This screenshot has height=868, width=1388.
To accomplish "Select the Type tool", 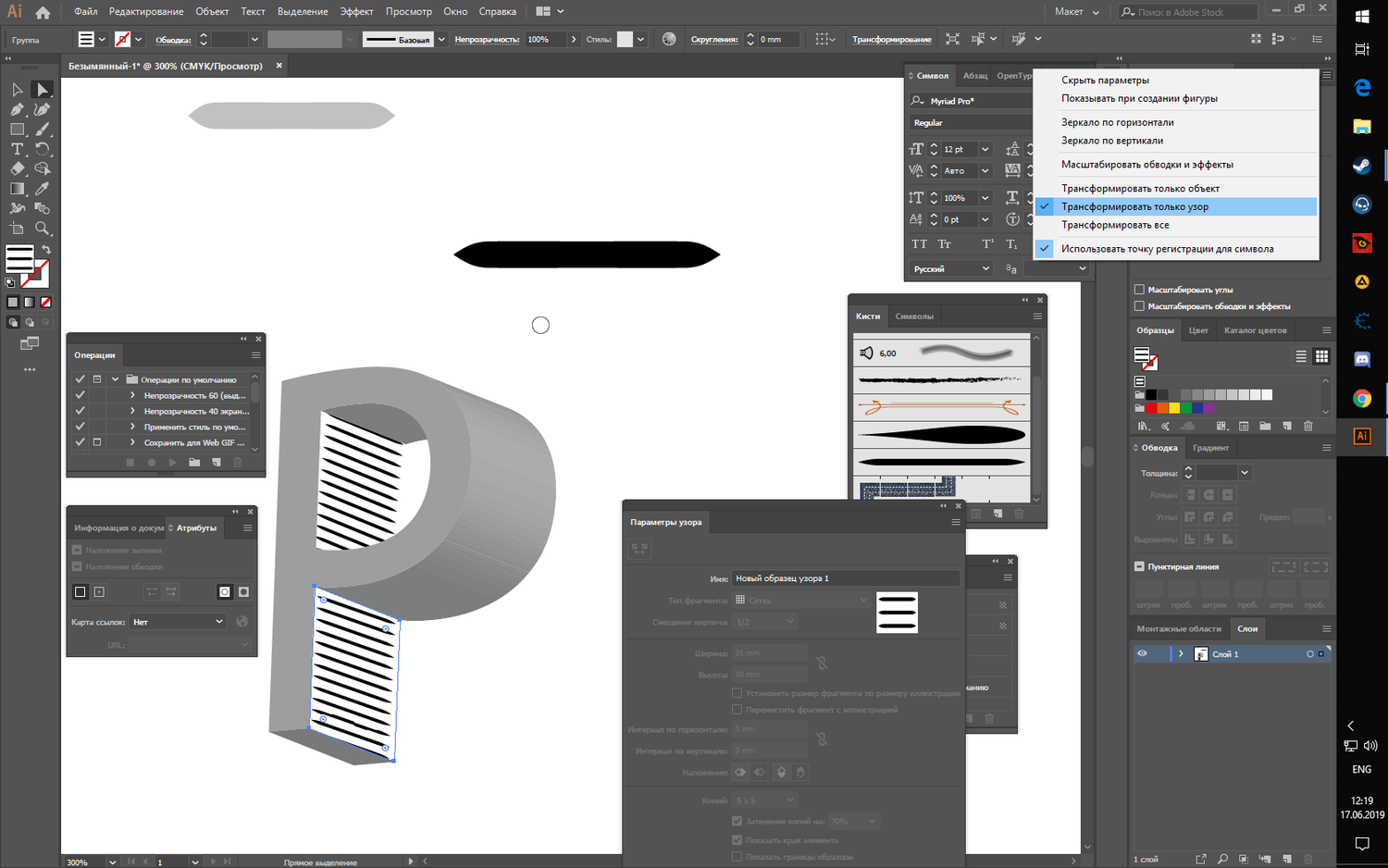I will click(x=18, y=149).
